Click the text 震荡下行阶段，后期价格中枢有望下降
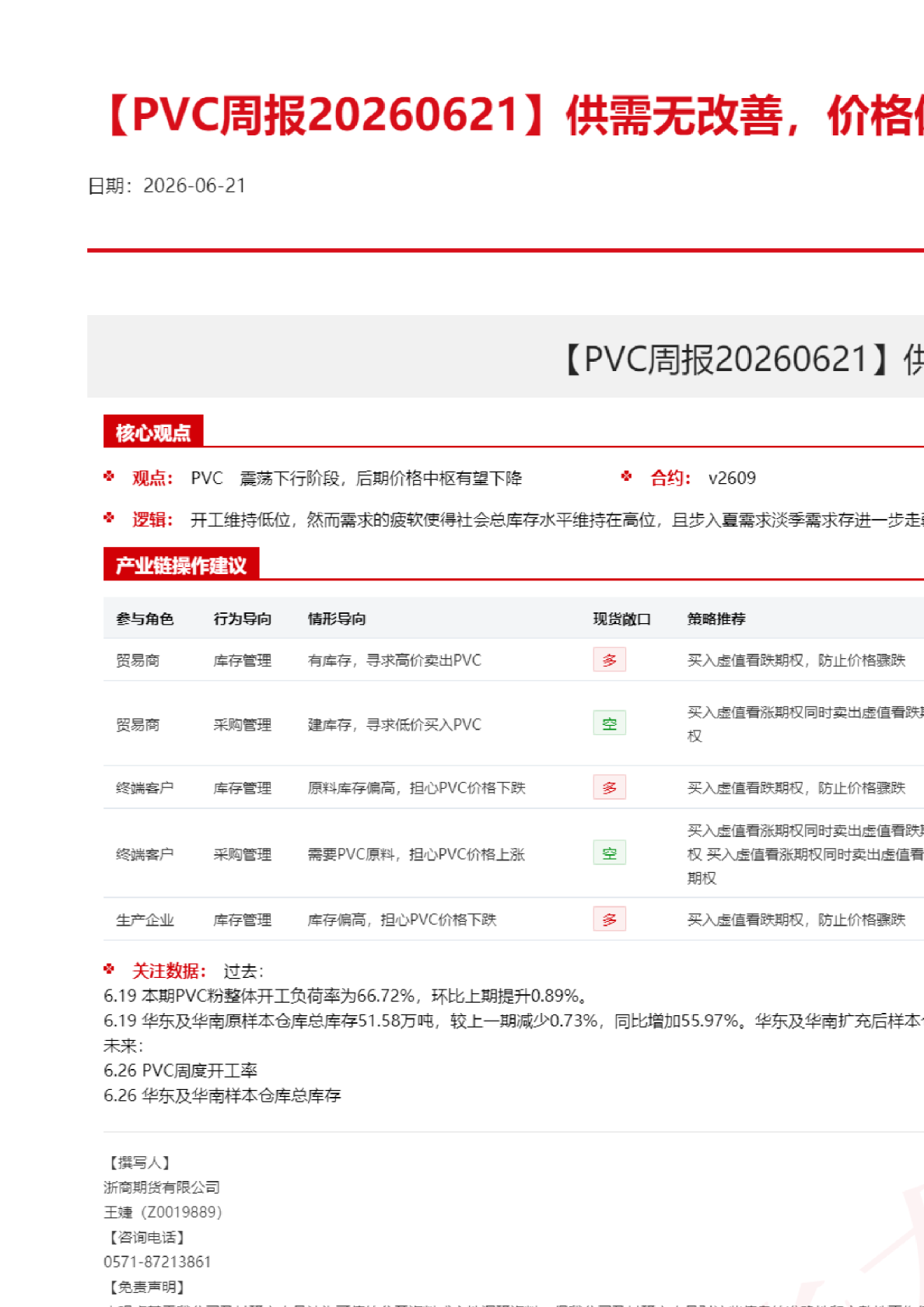Viewport: 924px width, 1307px height. click(381, 478)
